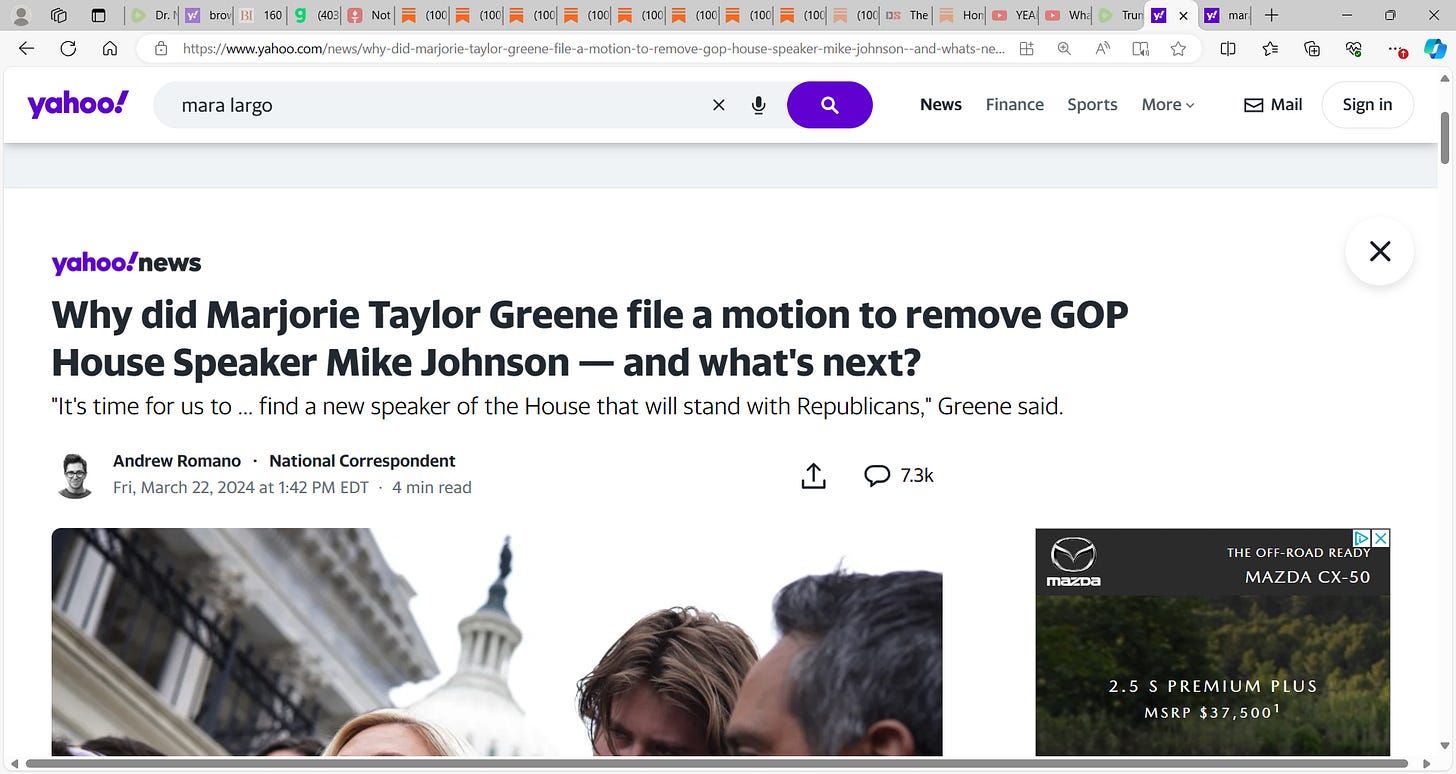Image resolution: width=1456 pixels, height=774 pixels.
Task: Switch to the YouTube 'Wha' tab
Action: pyautogui.click(x=1069, y=15)
